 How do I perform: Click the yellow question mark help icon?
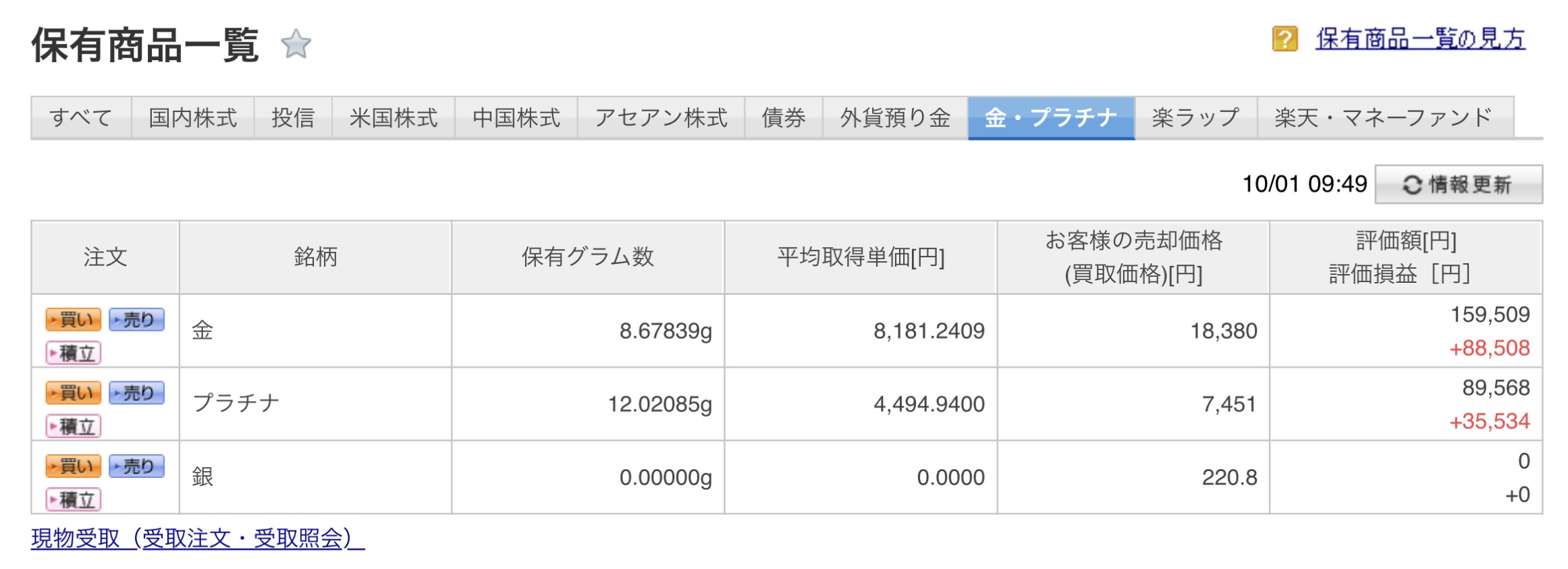1285,39
